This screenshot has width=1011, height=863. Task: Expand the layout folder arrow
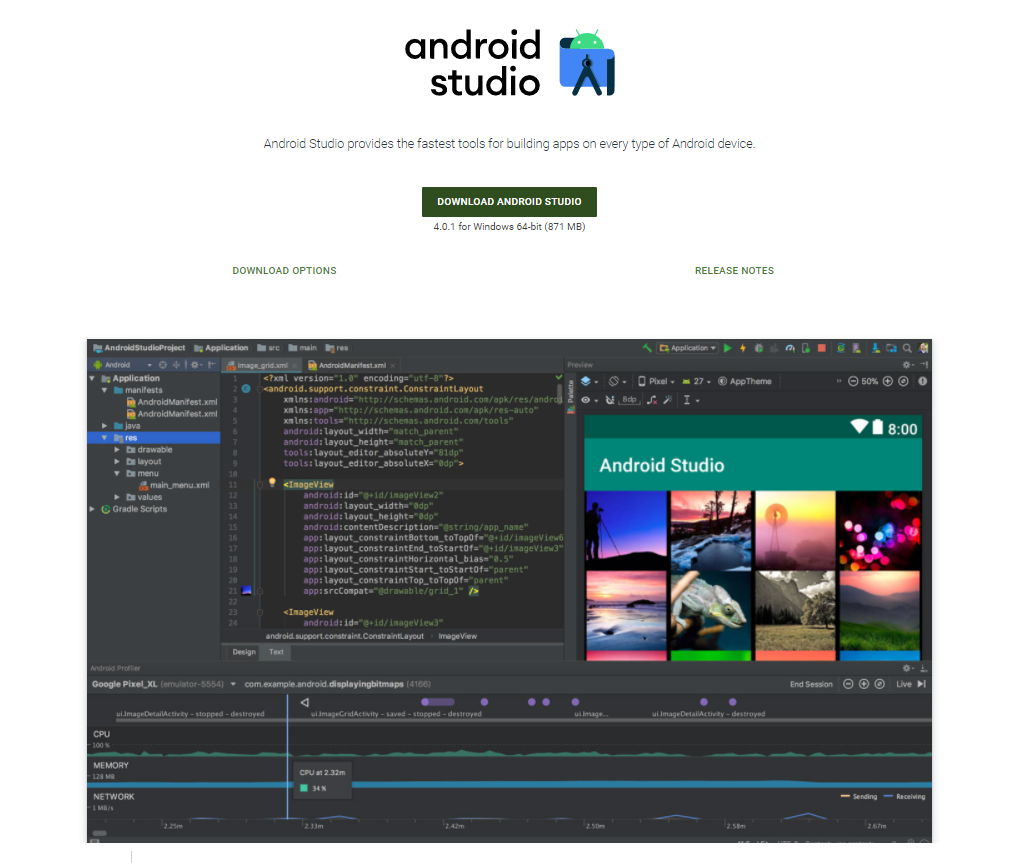(117, 462)
